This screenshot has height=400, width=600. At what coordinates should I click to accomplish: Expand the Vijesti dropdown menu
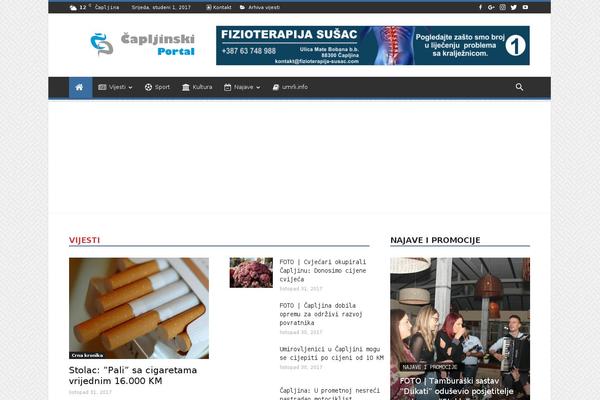[x=115, y=87]
